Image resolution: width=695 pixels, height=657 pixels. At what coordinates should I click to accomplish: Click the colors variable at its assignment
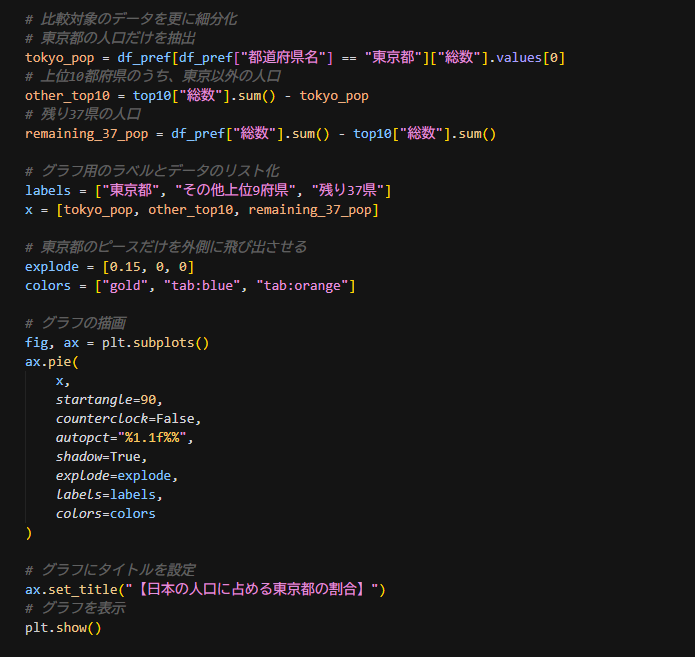pyautogui.click(x=48, y=286)
